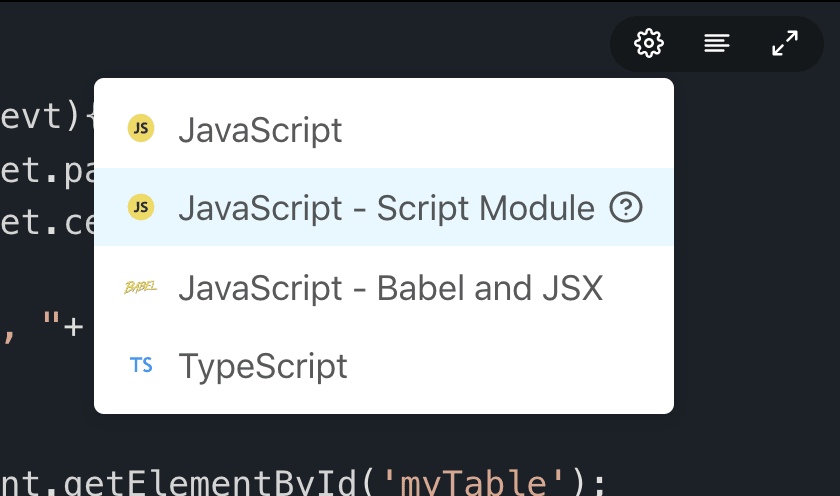The width and height of the screenshot is (840, 496).
Task: Choose JavaScript - Script Module option
Action: [x=384, y=207]
